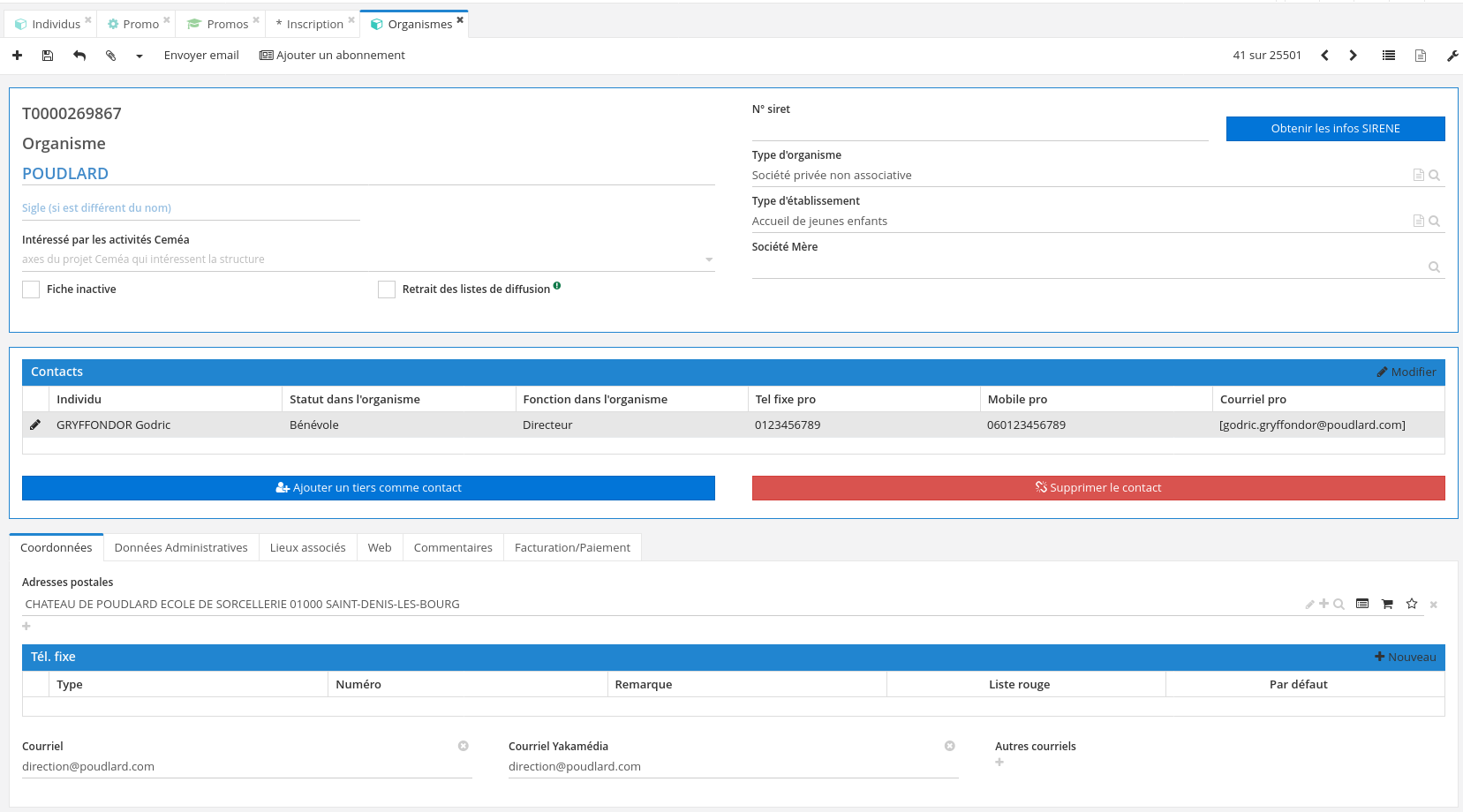This screenshot has height=812, width=1463.
Task: Add an entry under Autres courriels
Action: pyautogui.click(x=999, y=762)
